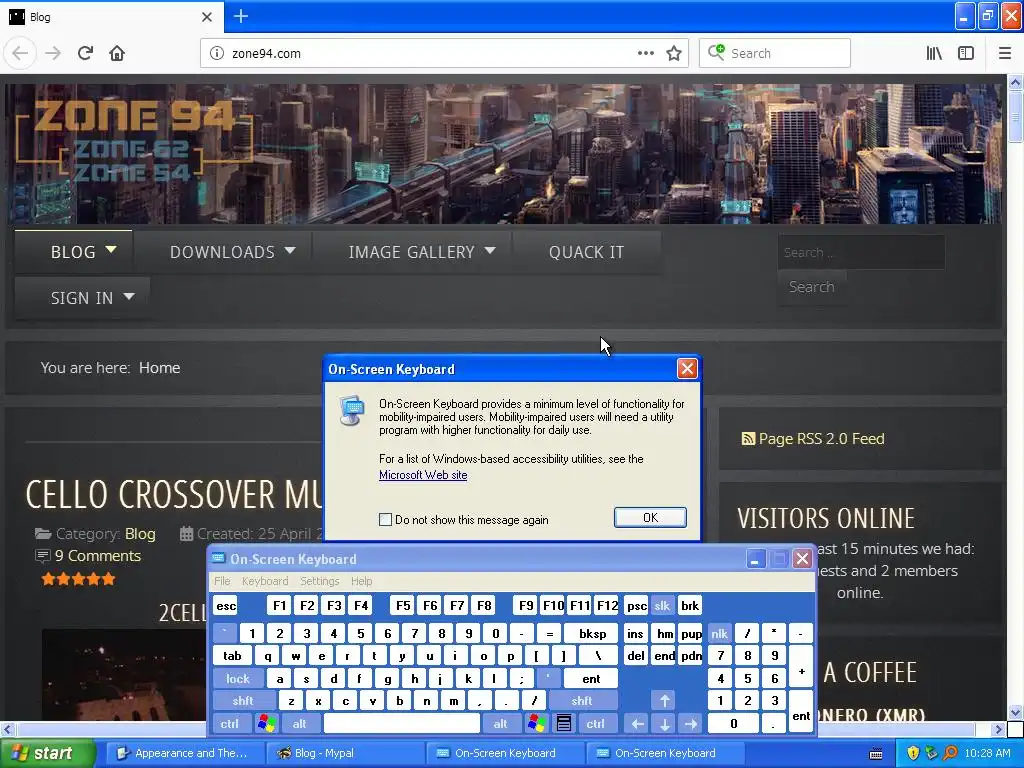The image size is (1024, 768).
Task: Open the Library icon in toolbar
Action: point(934,53)
